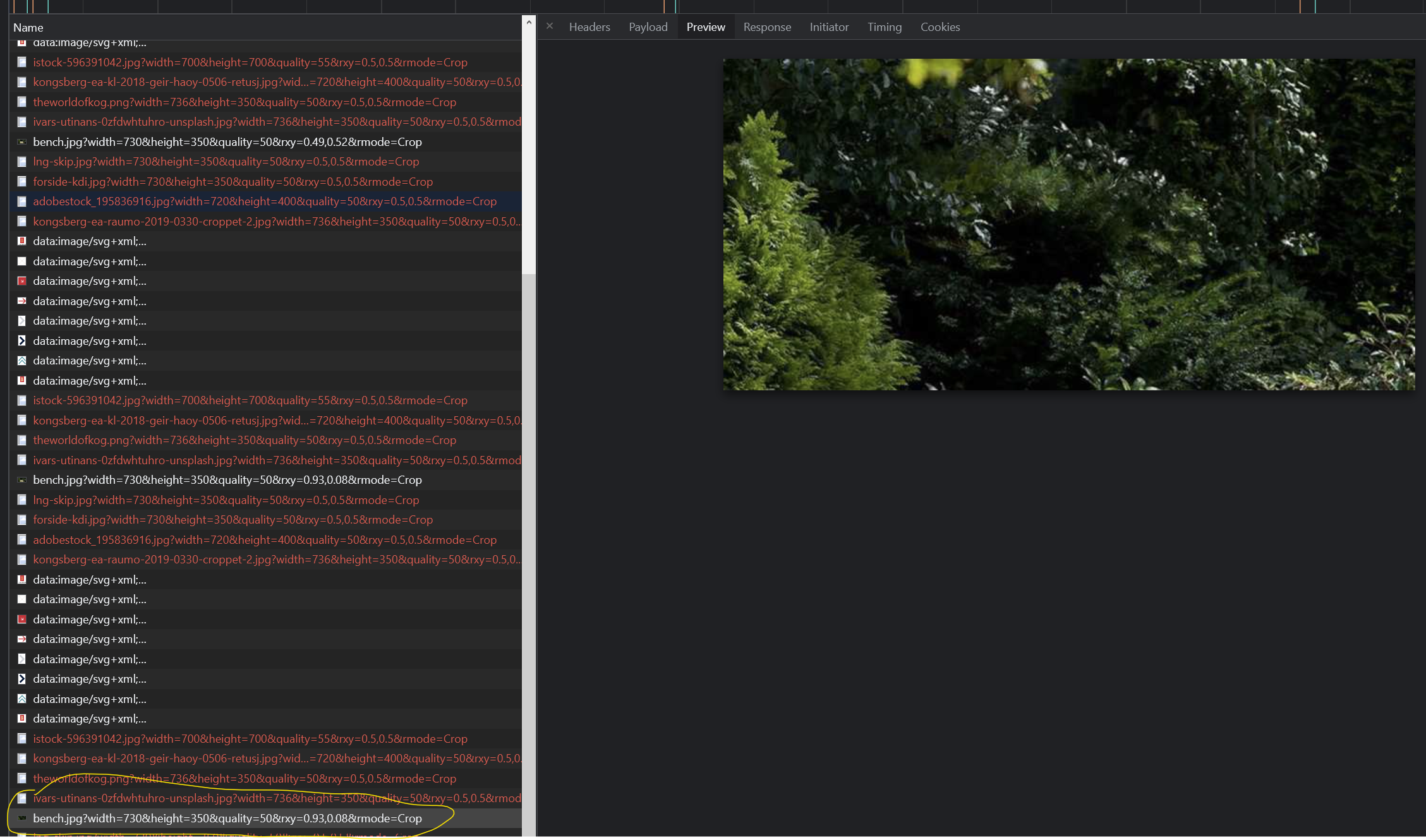Image resolution: width=1426 pixels, height=840 pixels.
Task: Open the Payload tab
Action: pyautogui.click(x=648, y=27)
